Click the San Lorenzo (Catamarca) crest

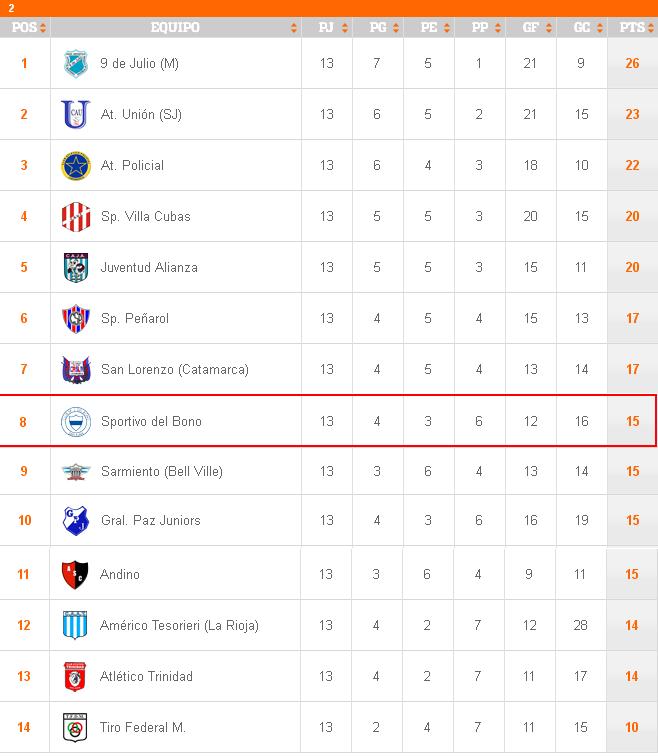click(76, 370)
